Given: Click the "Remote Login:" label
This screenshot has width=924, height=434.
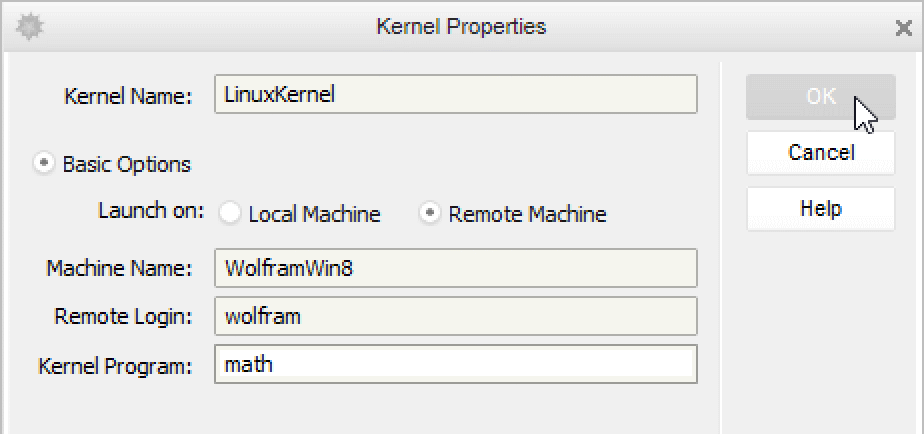Looking at the screenshot, I should tap(122, 317).
